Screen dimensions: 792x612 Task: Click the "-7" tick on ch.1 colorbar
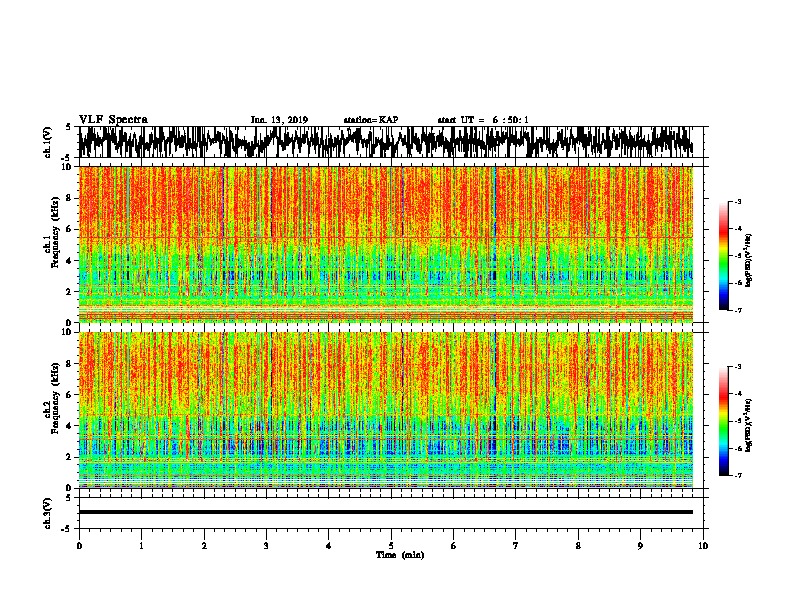click(737, 310)
